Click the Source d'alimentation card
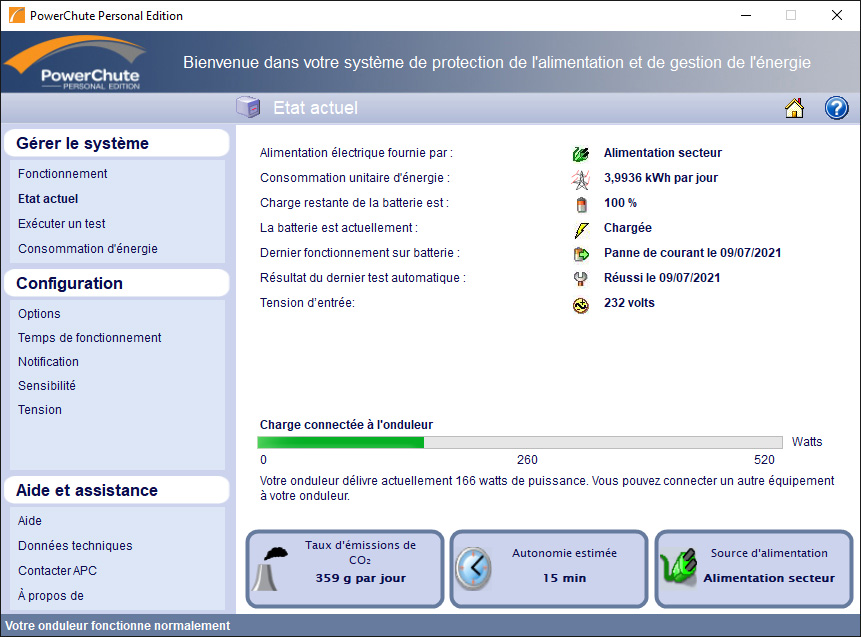 point(754,569)
